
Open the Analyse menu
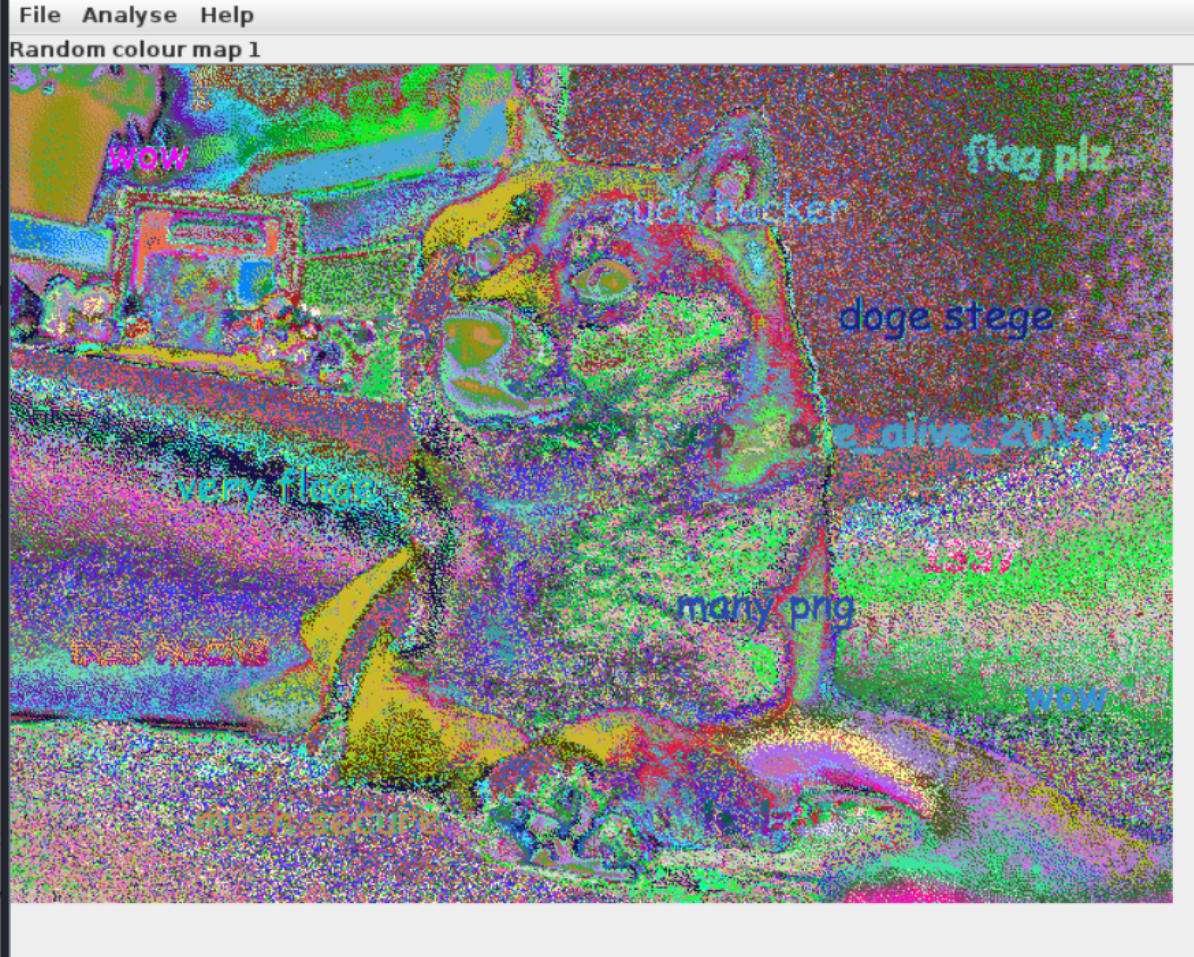(129, 16)
